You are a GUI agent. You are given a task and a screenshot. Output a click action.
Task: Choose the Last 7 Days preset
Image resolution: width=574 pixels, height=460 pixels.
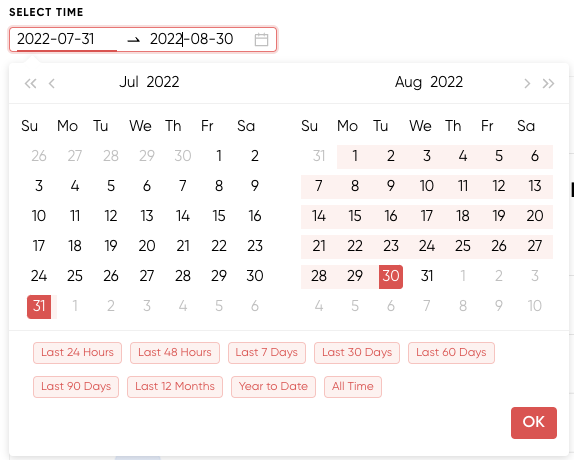[x=266, y=353]
